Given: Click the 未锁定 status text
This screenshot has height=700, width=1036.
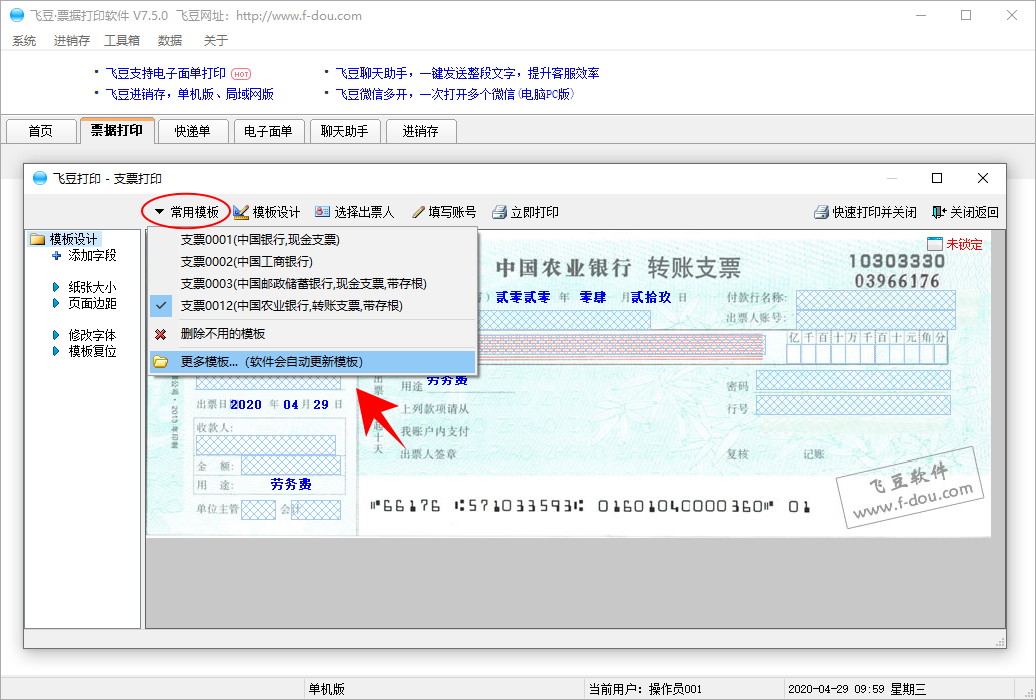Looking at the screenshot, I should coord(964,244).
